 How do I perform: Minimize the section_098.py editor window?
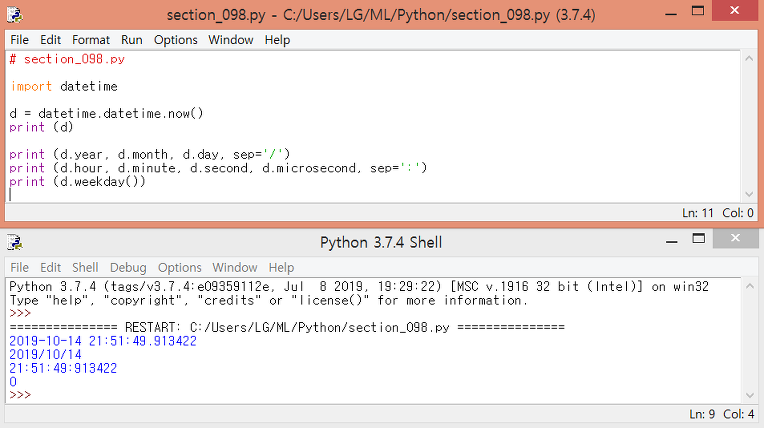671,13
